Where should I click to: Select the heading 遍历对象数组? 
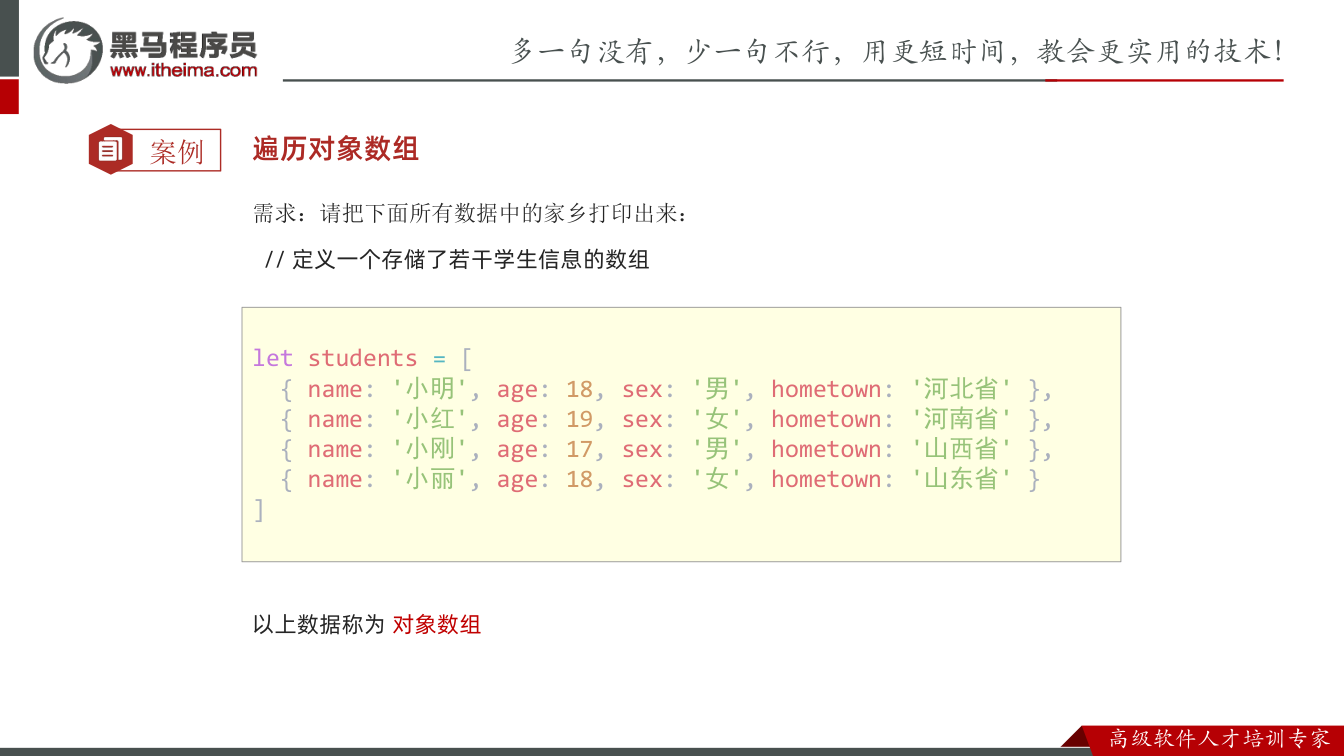click(x=335, y=149)
